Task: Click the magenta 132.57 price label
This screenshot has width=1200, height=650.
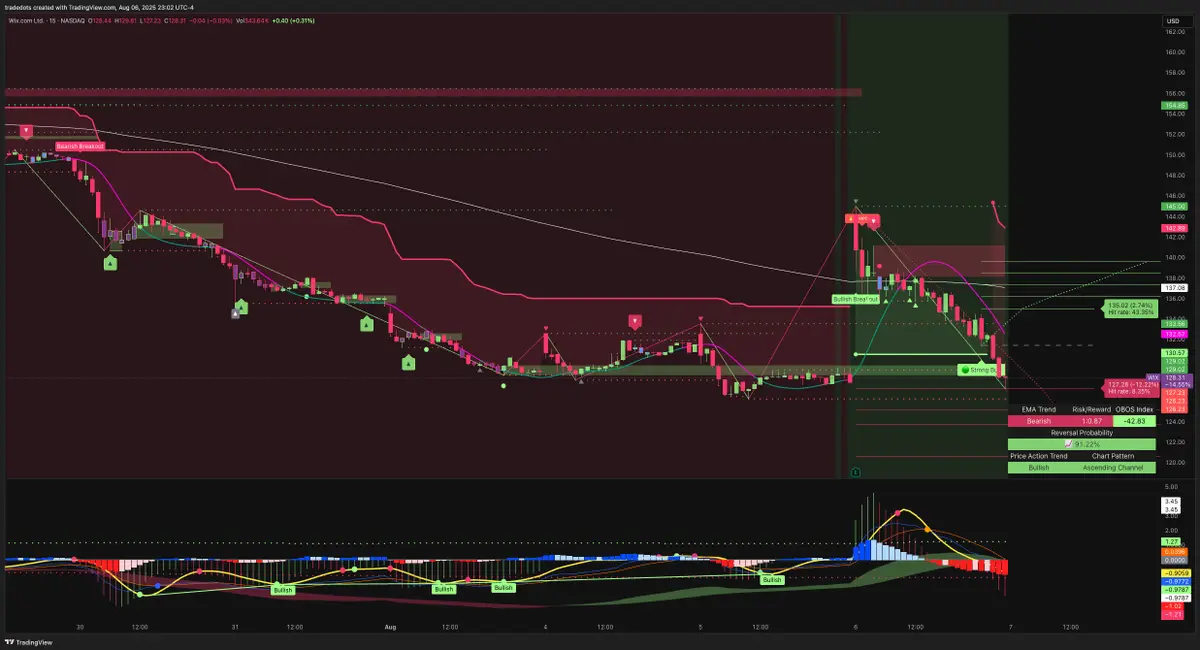Action: point(1173,334)
